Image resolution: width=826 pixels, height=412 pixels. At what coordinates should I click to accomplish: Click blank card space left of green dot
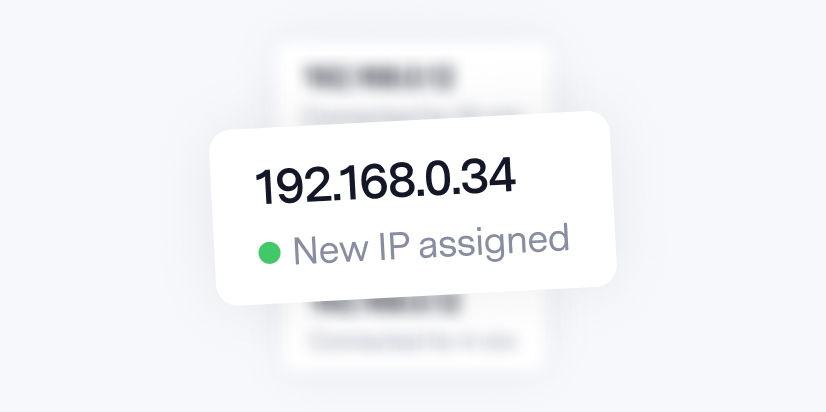coord(237,256)
